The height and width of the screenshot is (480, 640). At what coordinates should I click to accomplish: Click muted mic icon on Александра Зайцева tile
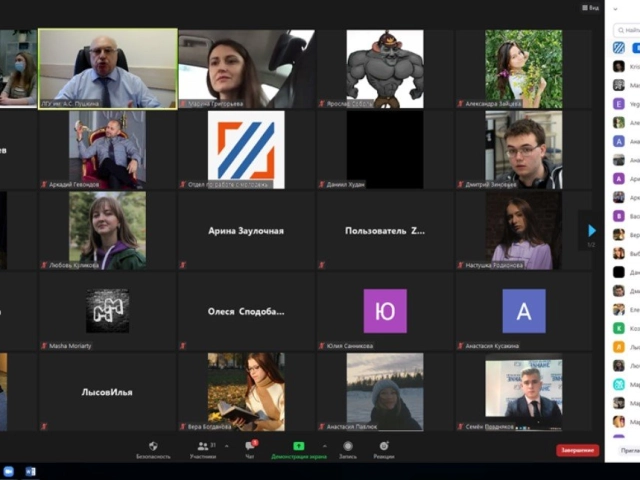(460, 104)
